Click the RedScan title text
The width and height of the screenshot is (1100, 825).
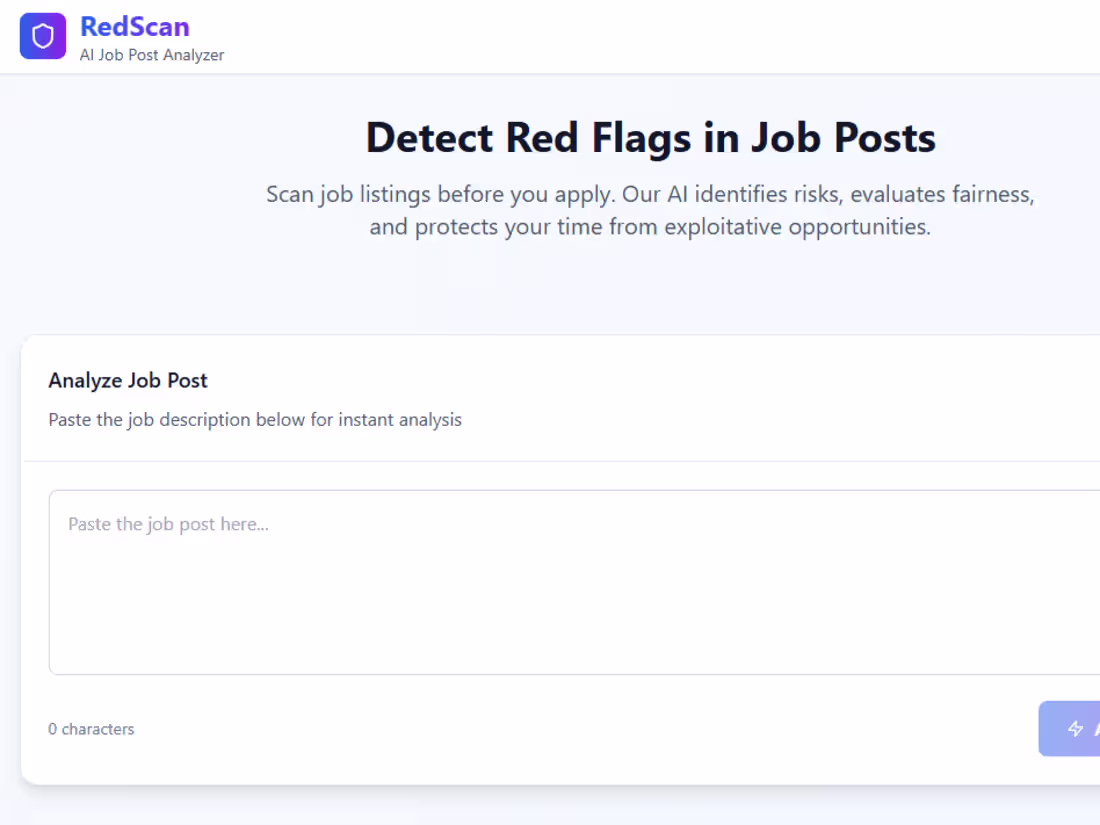click(135, 26)
